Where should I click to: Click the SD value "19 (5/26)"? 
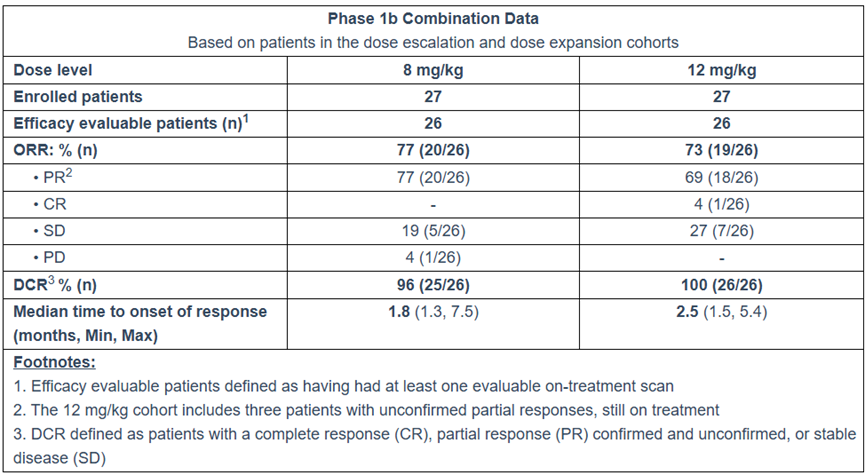(x=432, y=232)
